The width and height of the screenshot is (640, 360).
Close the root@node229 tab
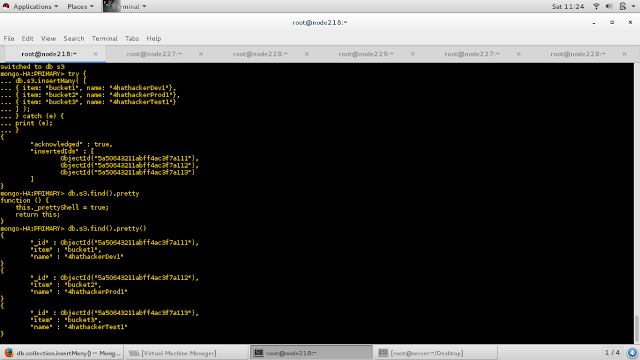[413, 54]
